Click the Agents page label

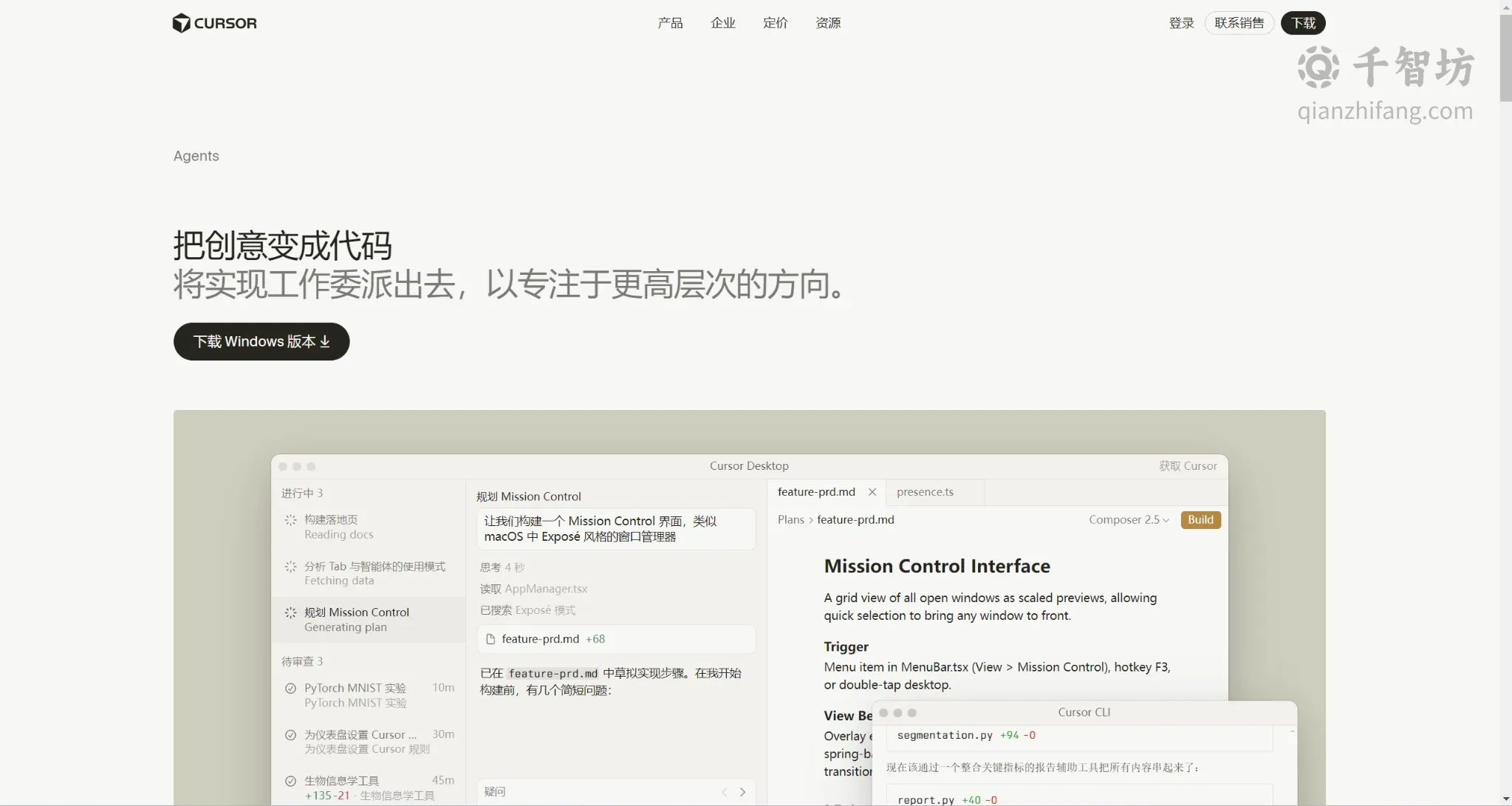(196, 156)
